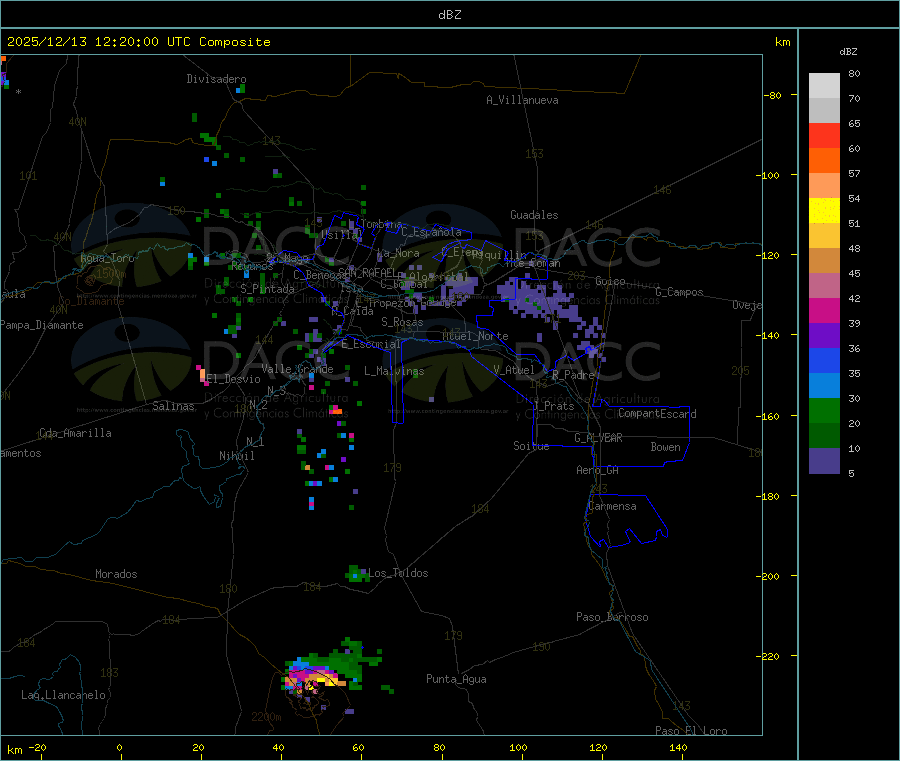Click the green echo beside Los_Toldos
The height and width of the screenshot is (761, 900).
point(357,574)
